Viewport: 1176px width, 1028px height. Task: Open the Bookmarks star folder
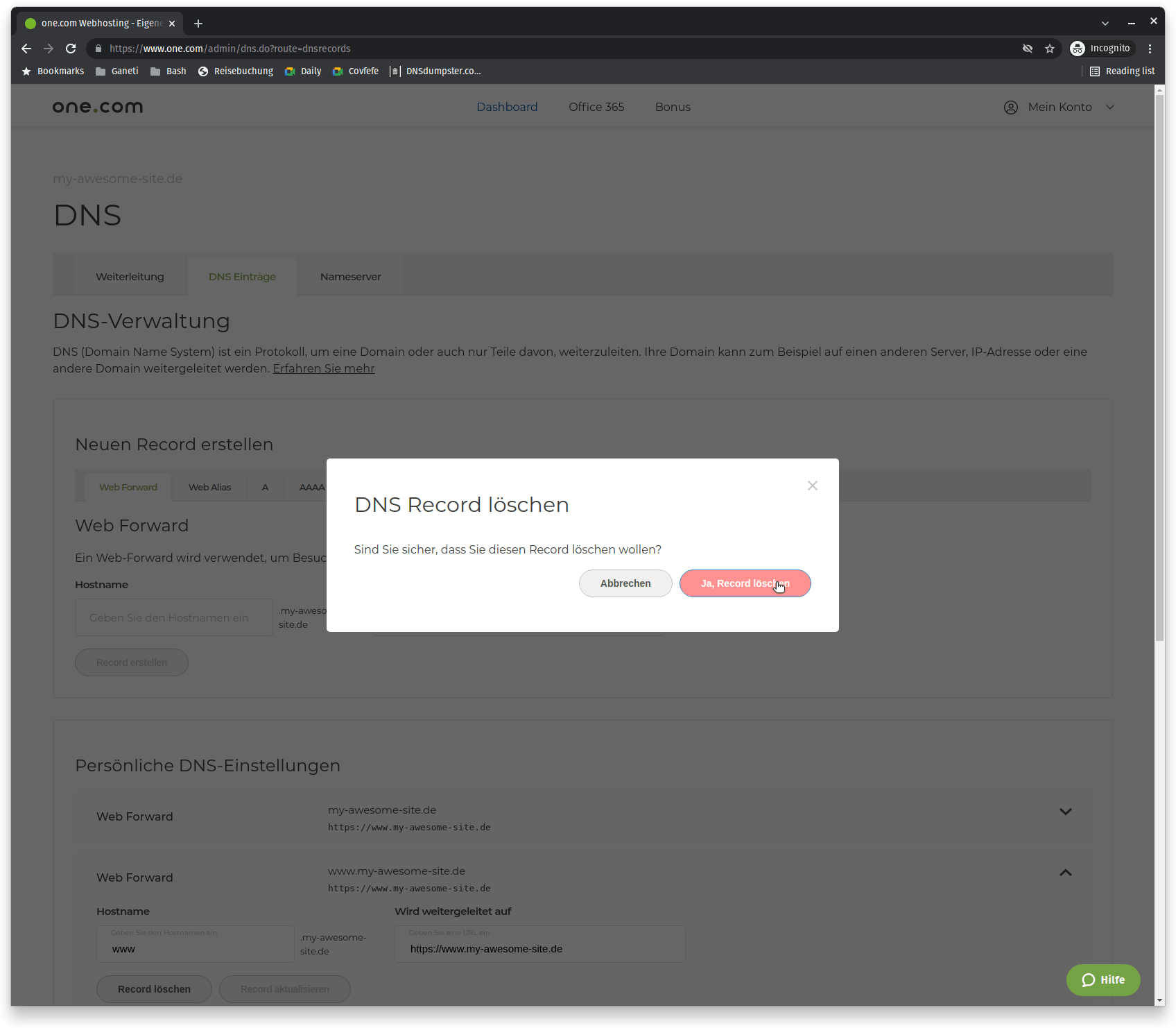click(53, 71)
